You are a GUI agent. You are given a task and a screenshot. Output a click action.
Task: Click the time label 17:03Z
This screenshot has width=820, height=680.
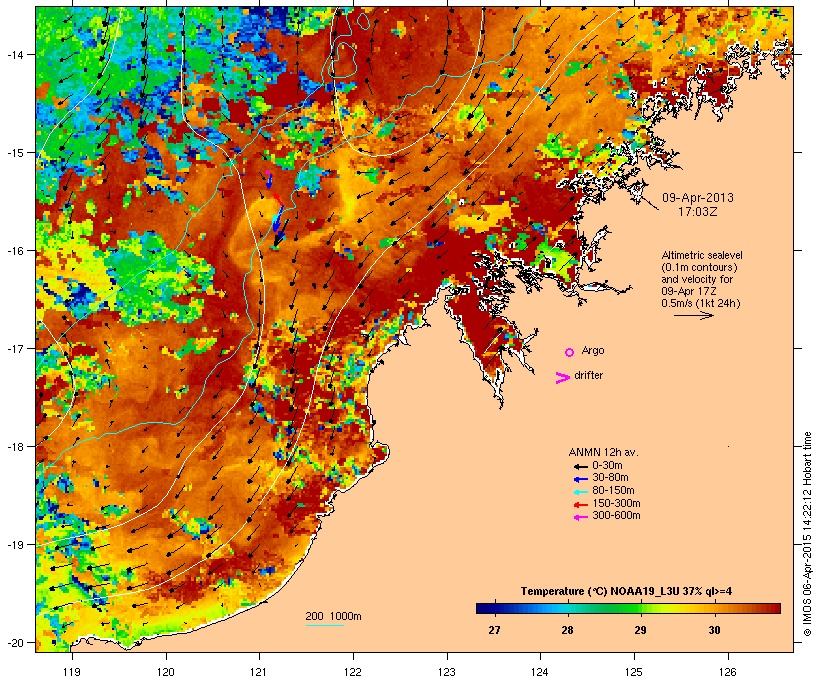[x=698, y=212]
